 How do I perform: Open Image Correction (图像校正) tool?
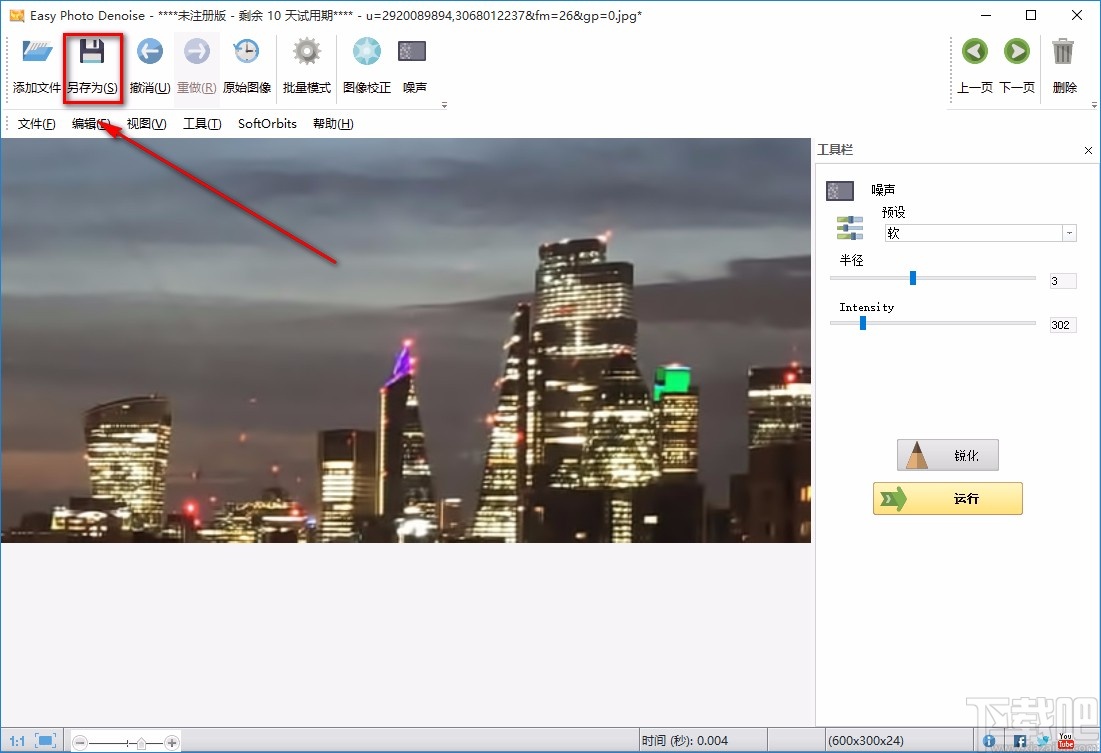(367, 52)
